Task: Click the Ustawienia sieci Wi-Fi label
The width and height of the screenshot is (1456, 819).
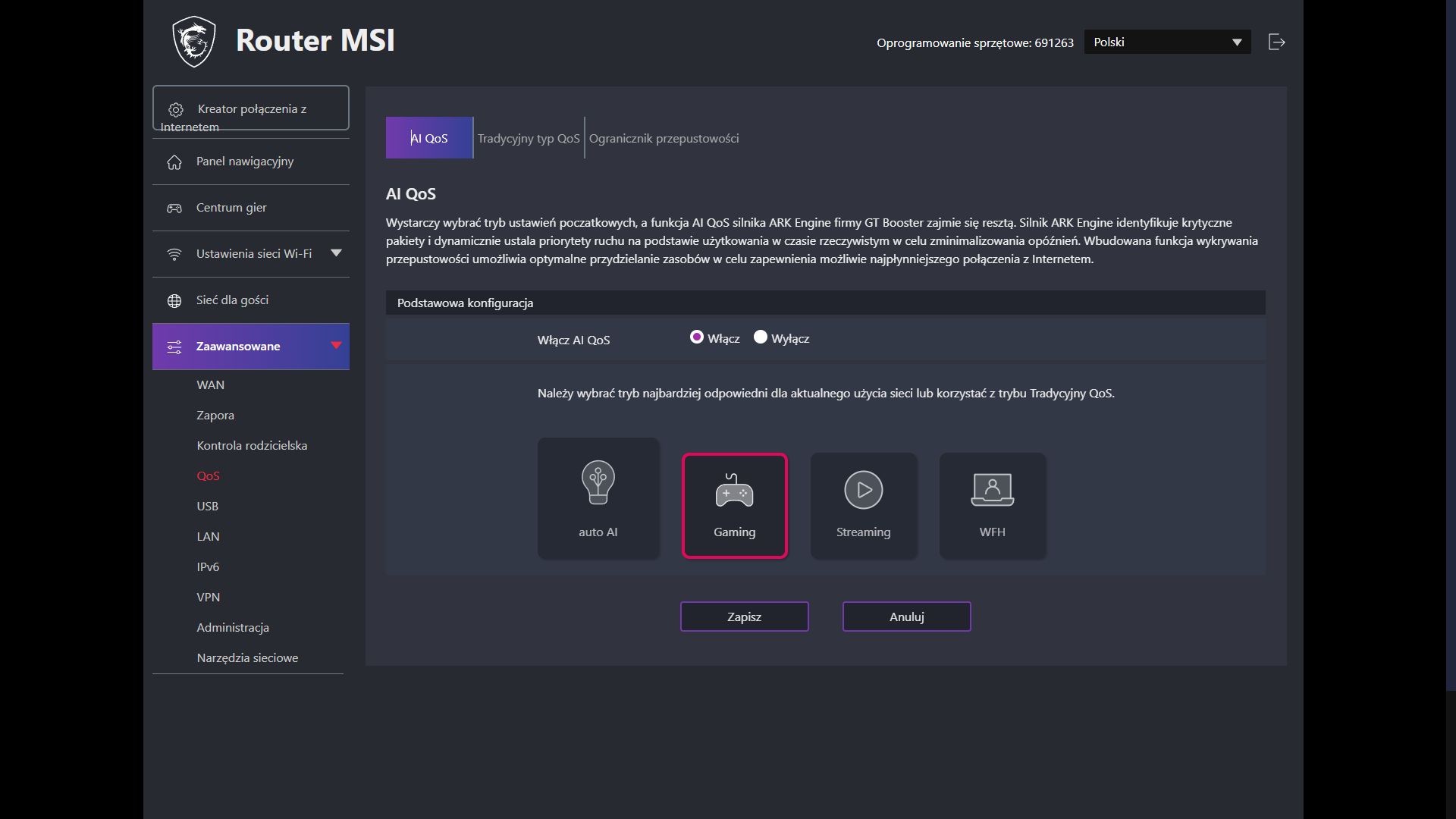Action: tap(254, 254)
